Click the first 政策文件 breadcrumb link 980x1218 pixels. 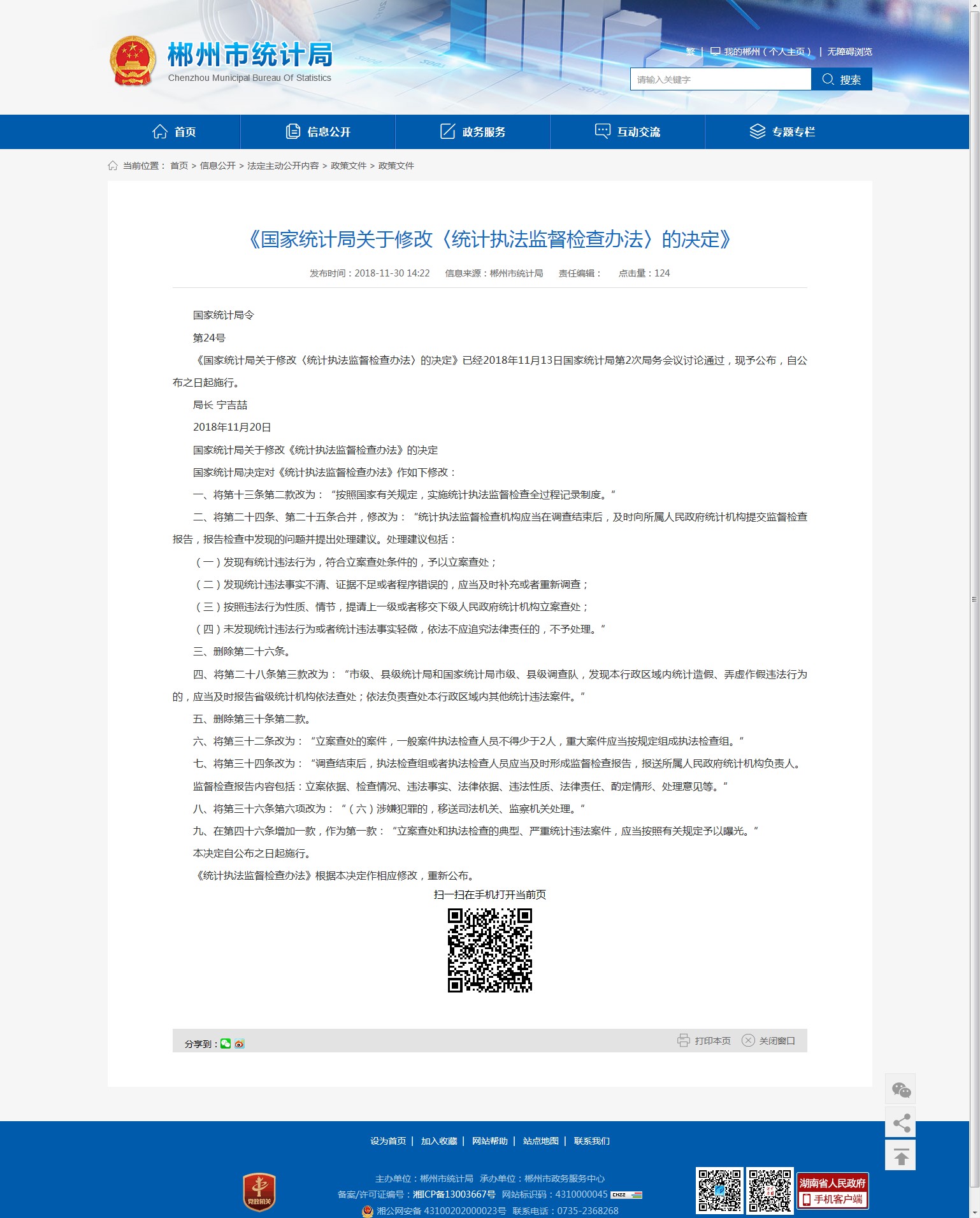(x=349, y=166)
